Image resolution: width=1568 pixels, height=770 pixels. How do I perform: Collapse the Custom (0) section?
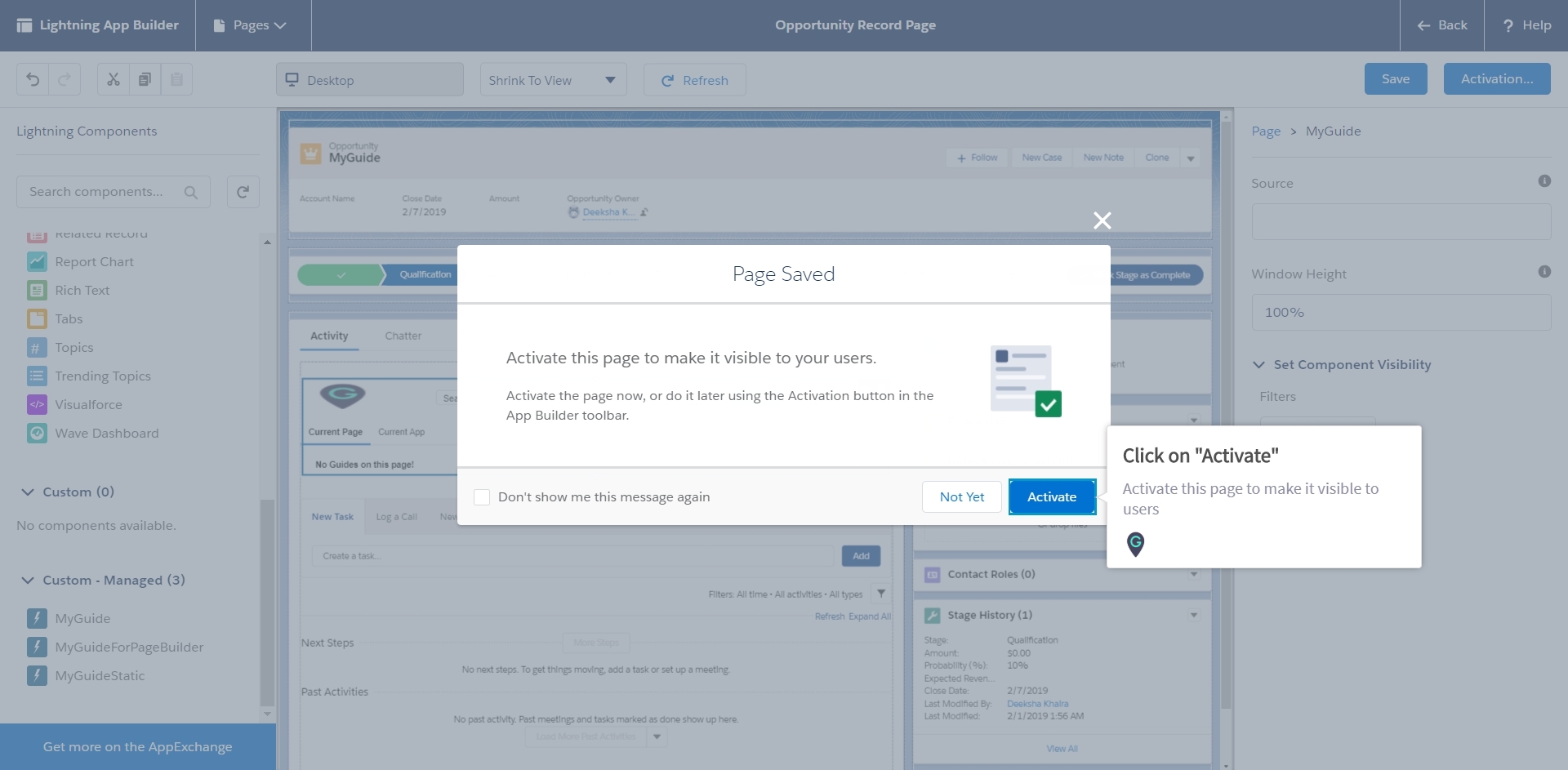coord(27,492)
